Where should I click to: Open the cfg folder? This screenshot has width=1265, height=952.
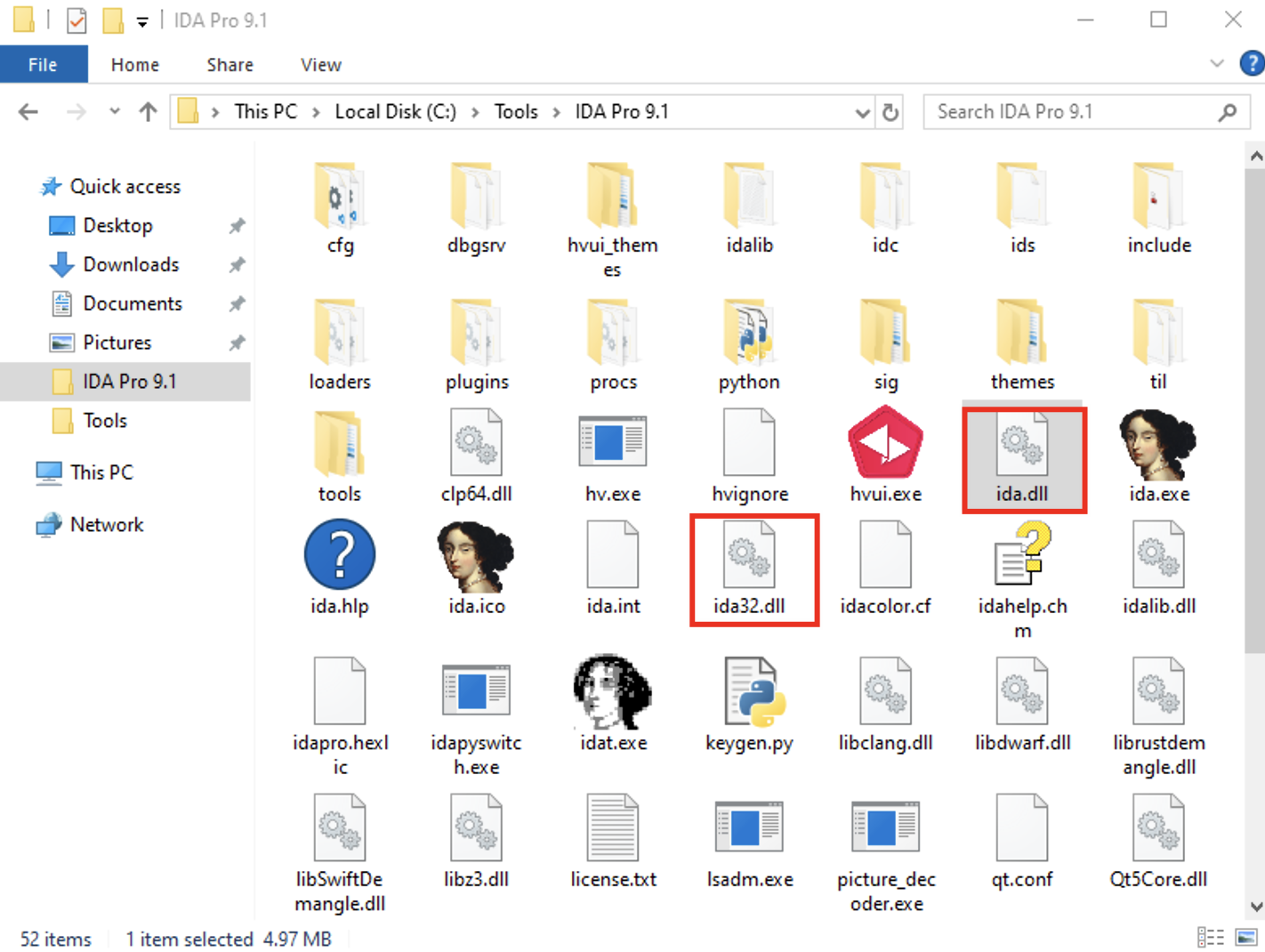coord(340,209)
